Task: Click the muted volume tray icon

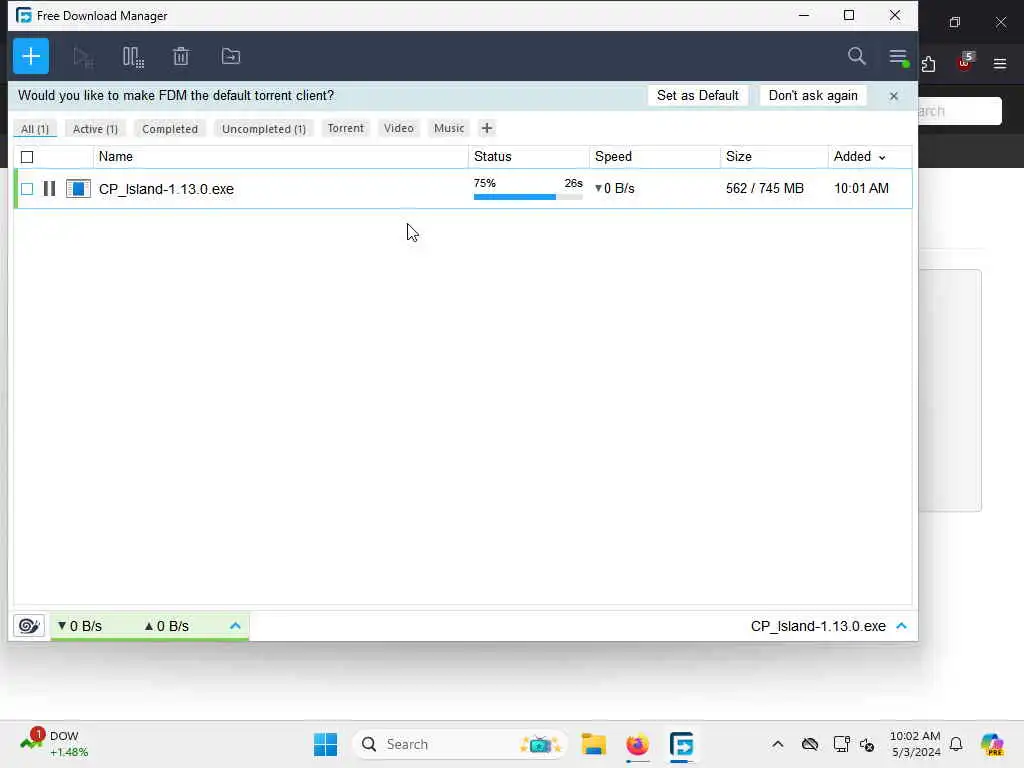Action: pos(867,744)
